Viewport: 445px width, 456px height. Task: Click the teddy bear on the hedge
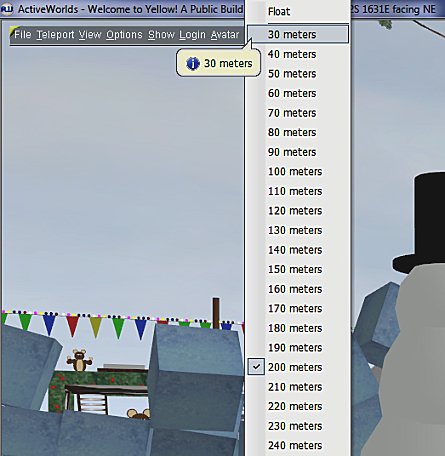pos(79,360)
